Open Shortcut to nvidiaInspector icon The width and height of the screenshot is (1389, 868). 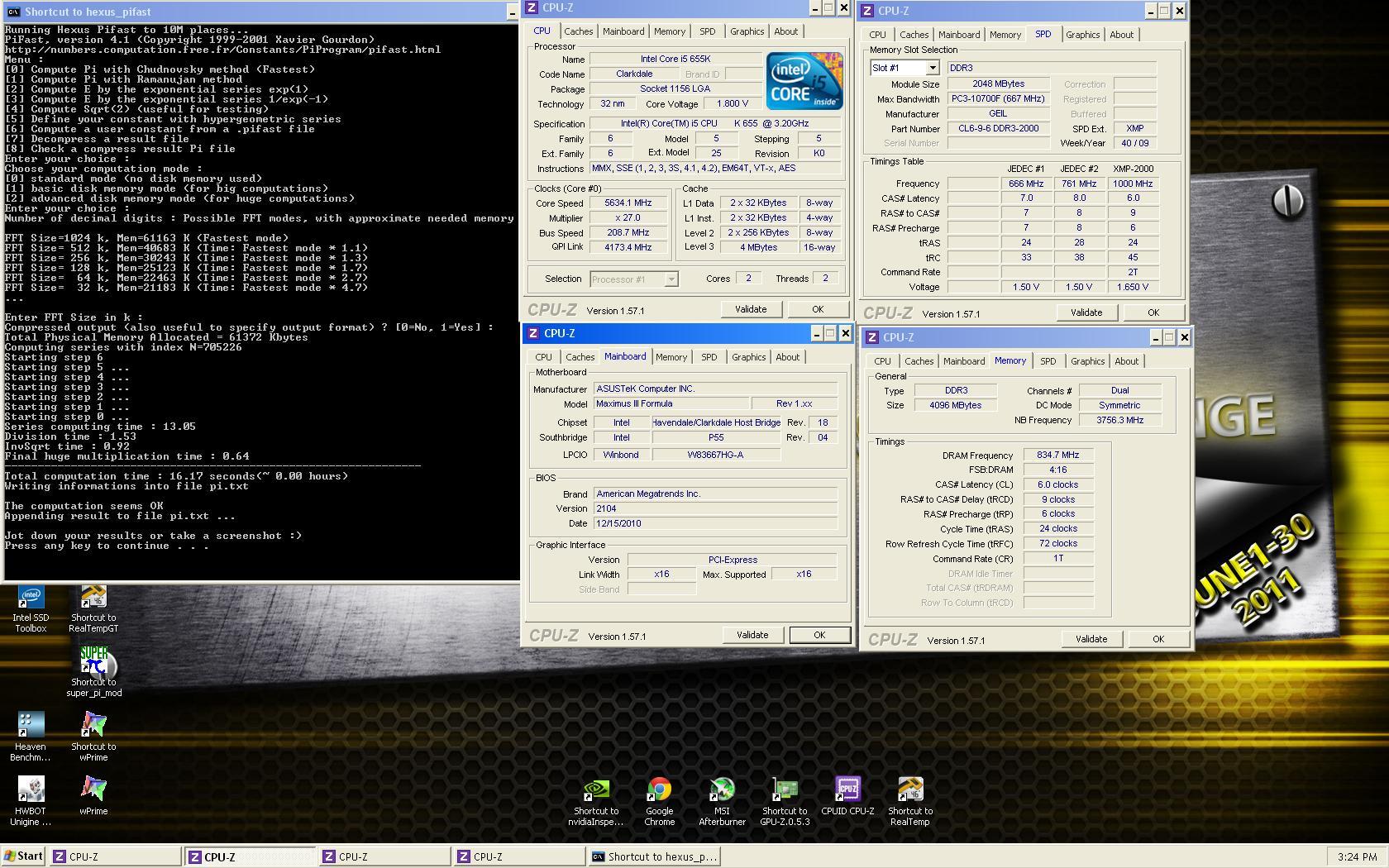pyautogui.click(x=596, y=802)
